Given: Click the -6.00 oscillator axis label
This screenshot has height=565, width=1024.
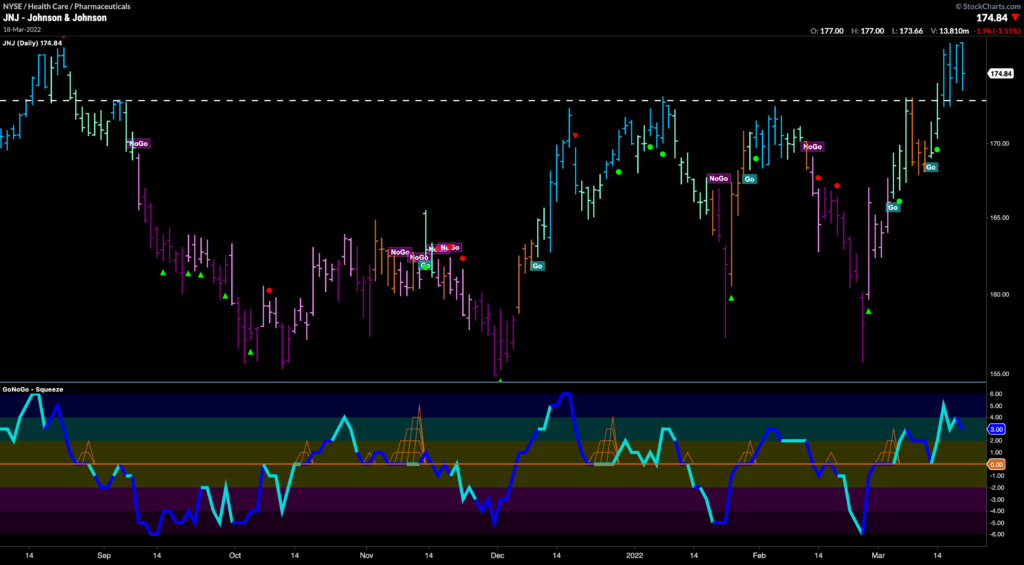Looking at the screenshot, I should 997,534.
